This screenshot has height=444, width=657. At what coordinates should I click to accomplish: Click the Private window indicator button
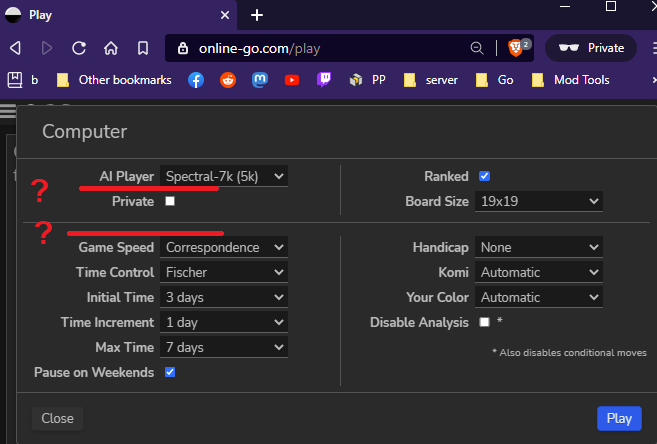coord(591,48)
